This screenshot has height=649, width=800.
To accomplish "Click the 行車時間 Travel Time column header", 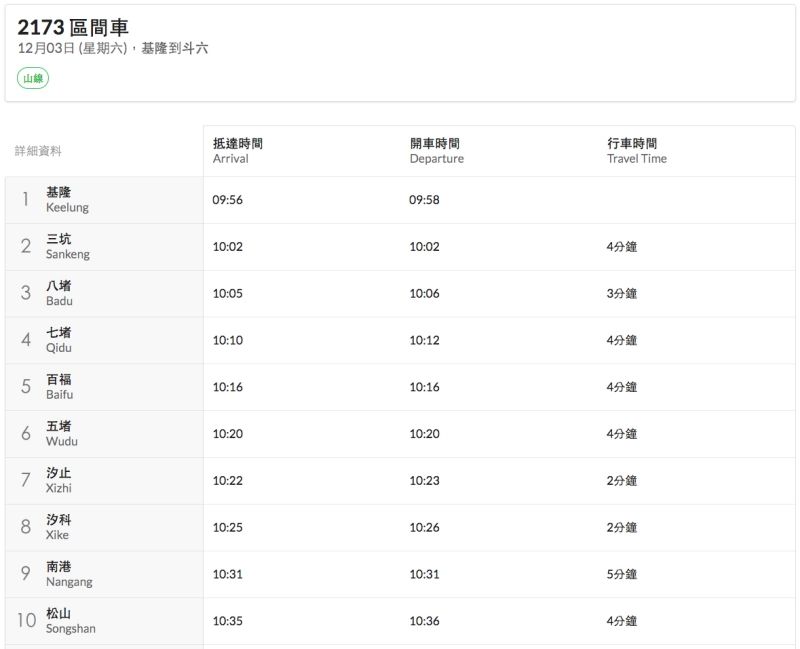I will pyautogui.click(x=636, y=151).
